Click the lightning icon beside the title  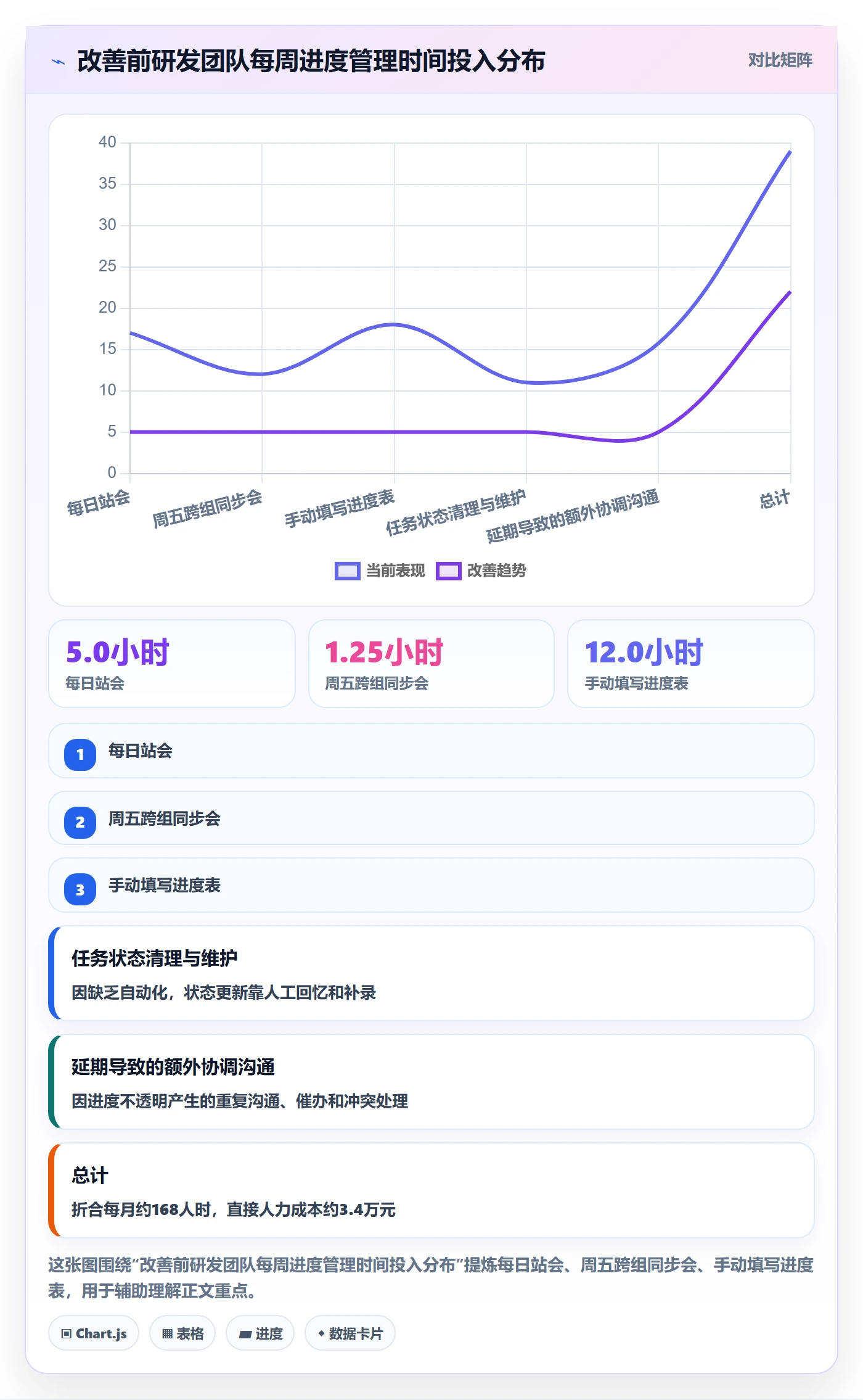pos(59,62)
